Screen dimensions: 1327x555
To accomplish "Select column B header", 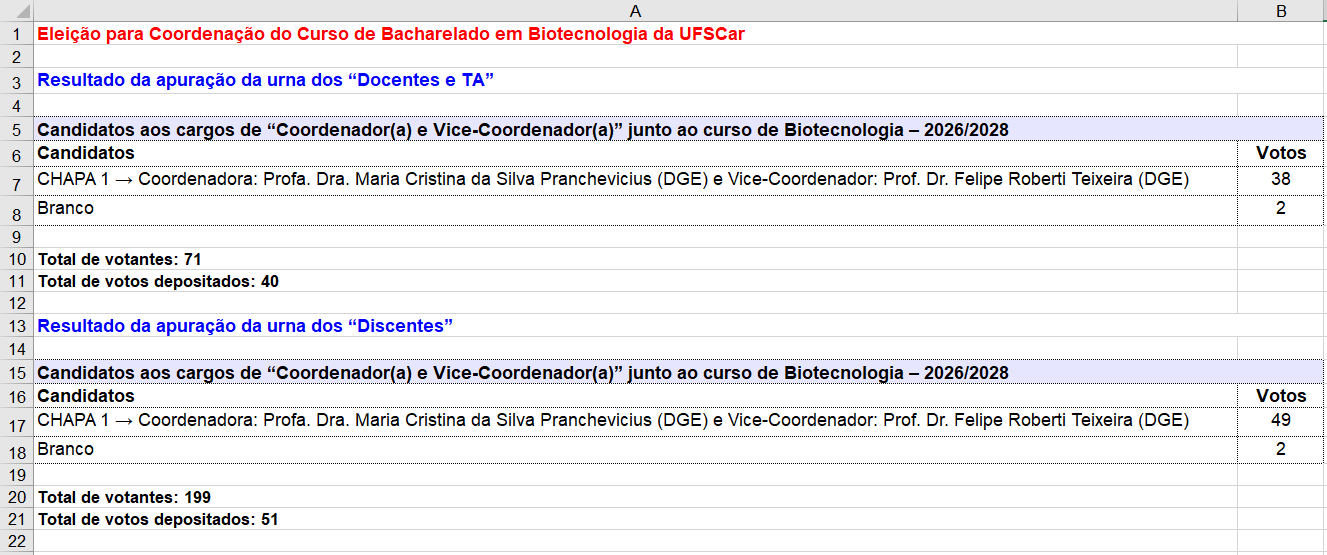I will pos(1282,10).
